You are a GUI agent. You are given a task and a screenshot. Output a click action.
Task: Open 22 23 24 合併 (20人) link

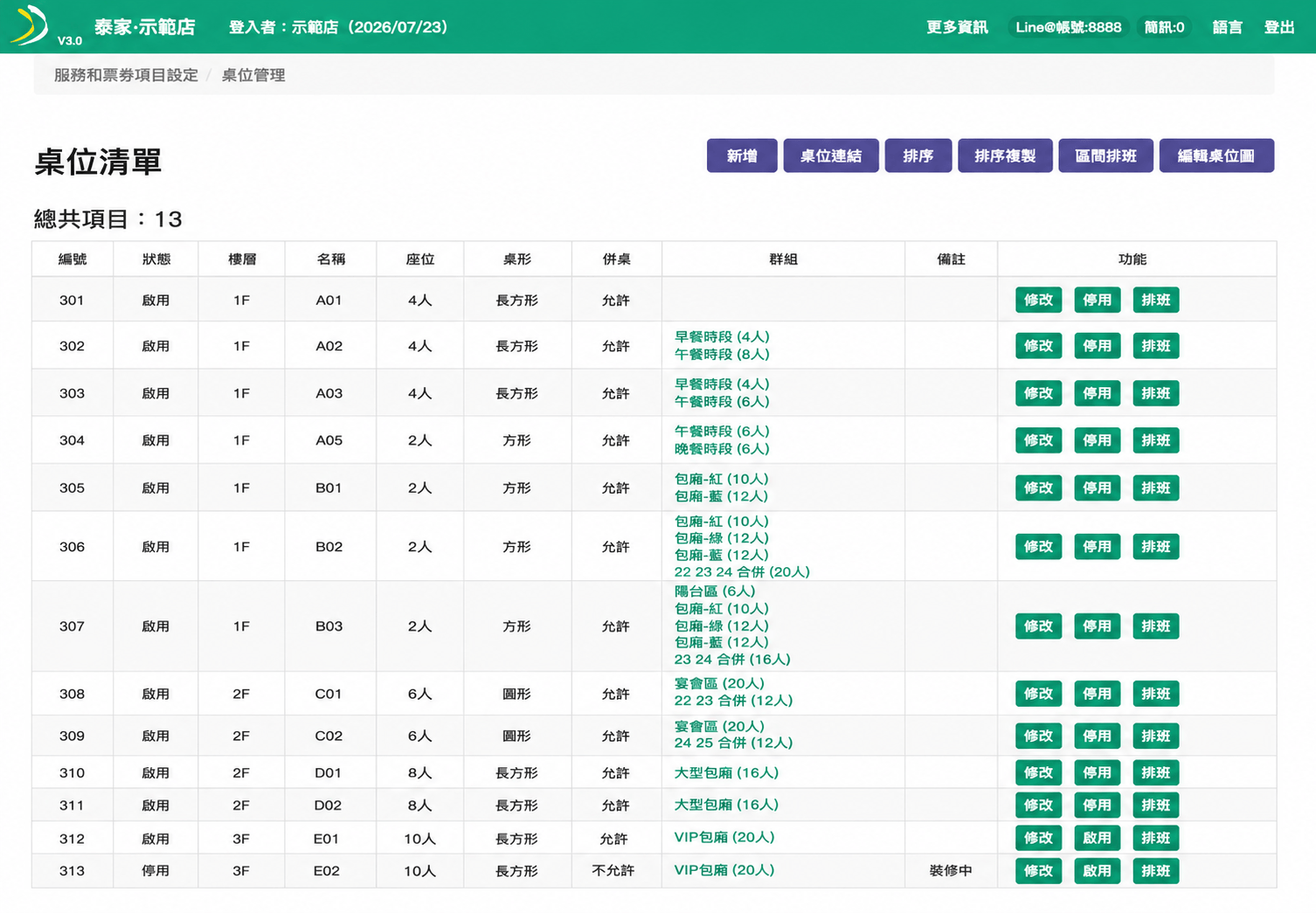click(742, 572)
